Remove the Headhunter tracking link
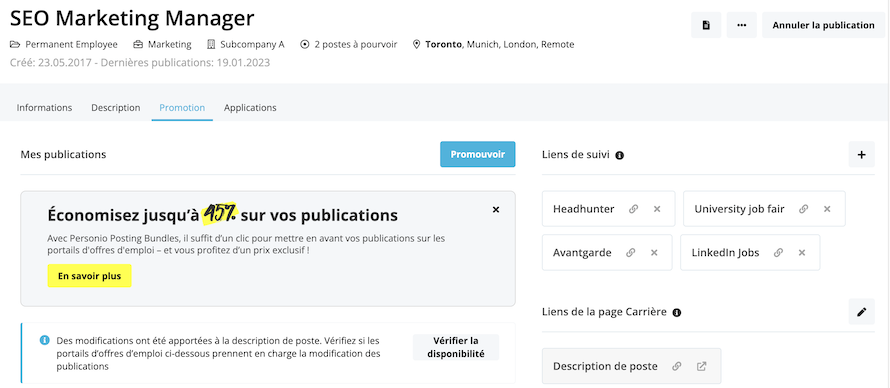The image size is (890, 388). click(x=657, y=209)
